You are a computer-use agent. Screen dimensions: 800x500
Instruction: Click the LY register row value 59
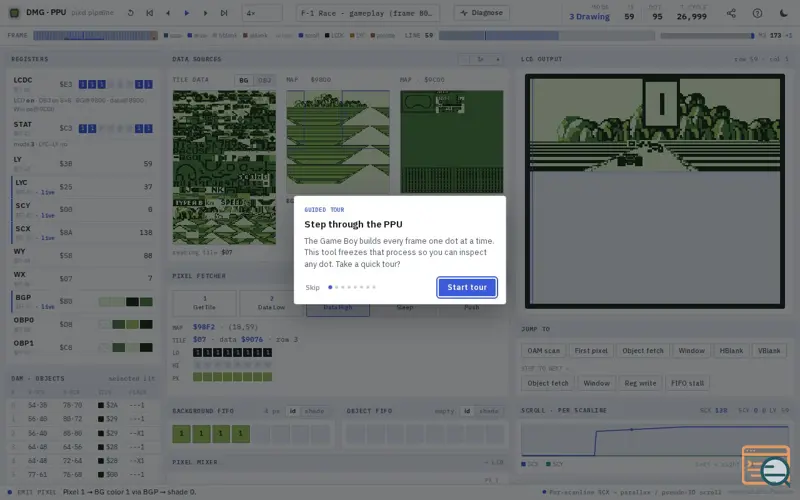tap(147, 164)
